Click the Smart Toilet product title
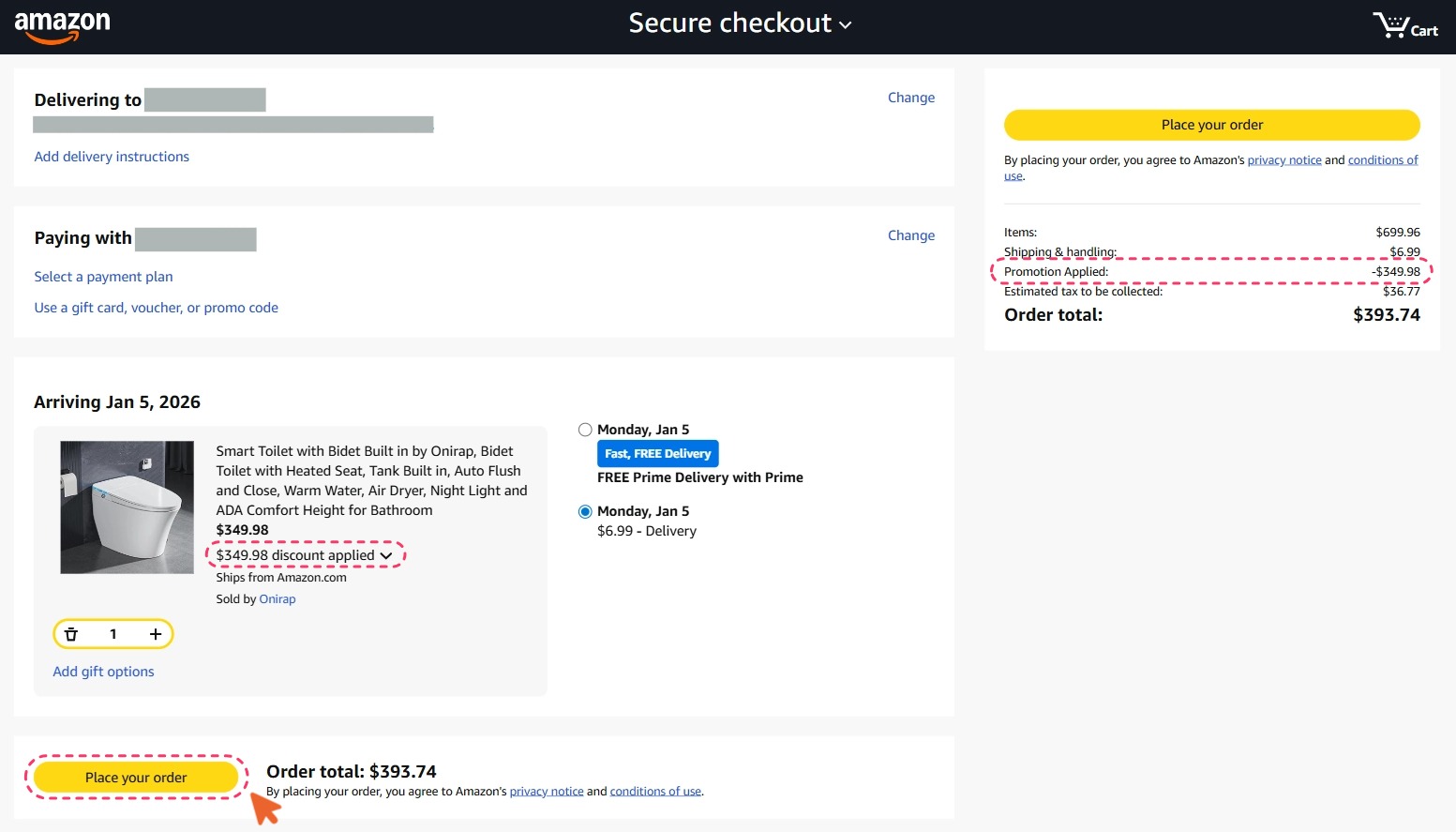The height and width of the screenshot is (832, 1456). (371, 480)
